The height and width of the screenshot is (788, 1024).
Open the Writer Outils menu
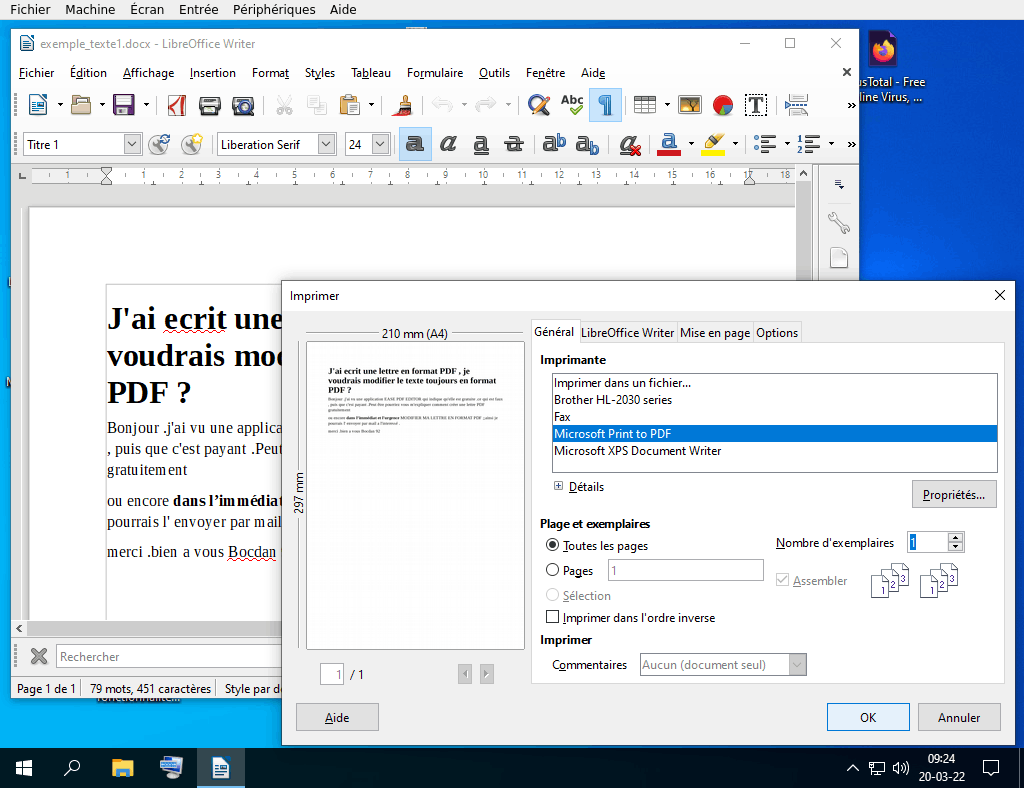[494, 73]
